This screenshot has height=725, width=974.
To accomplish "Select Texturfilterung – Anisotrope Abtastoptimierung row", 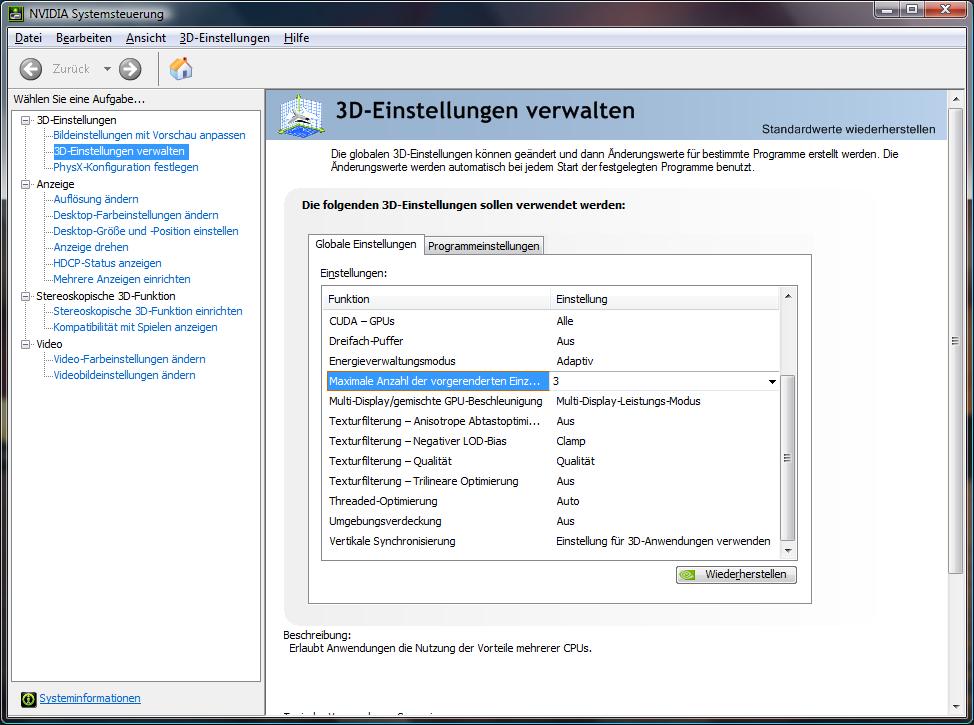I will 553,421.
